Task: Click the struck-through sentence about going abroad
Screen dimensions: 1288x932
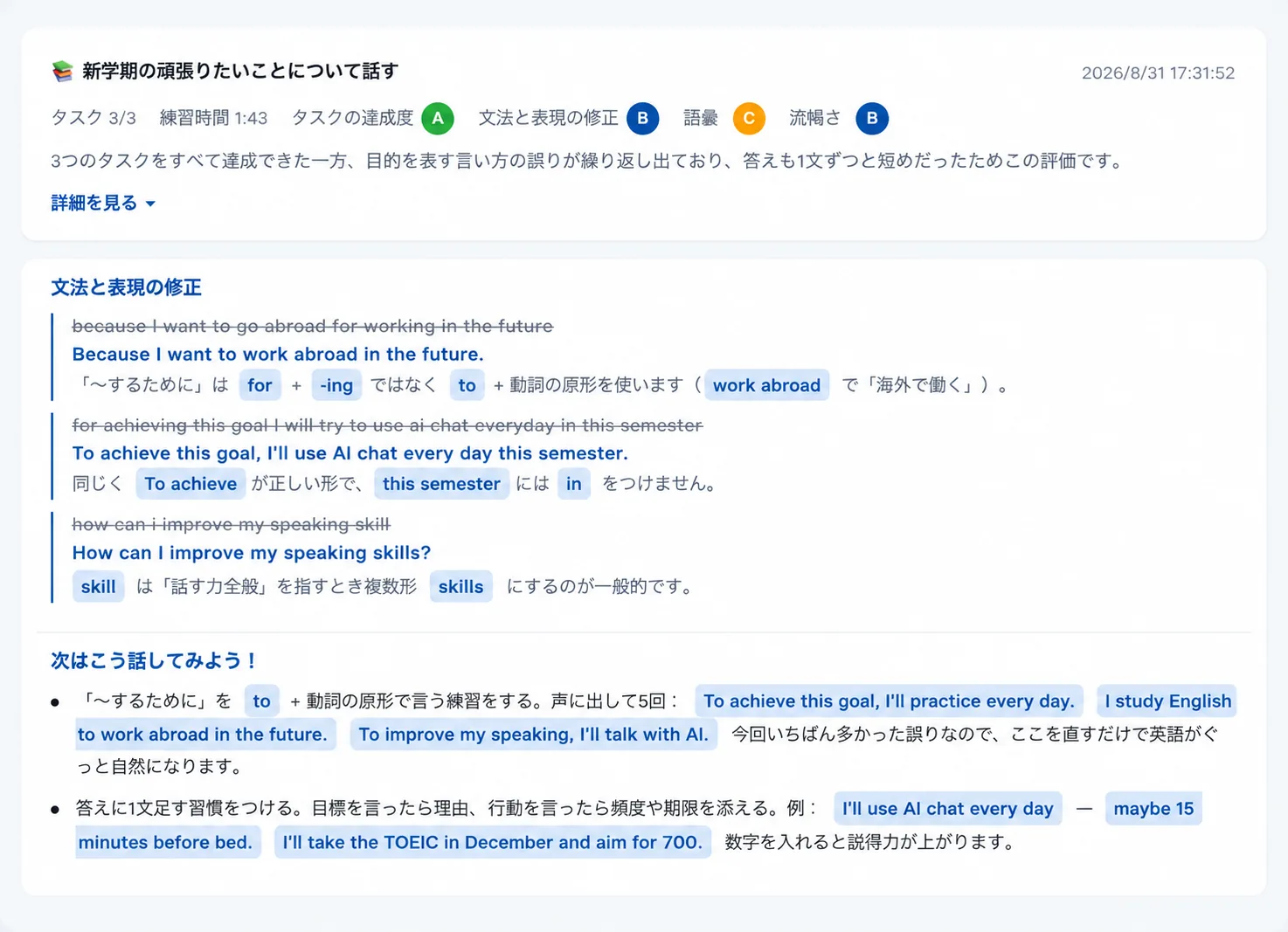Action: 312,326
